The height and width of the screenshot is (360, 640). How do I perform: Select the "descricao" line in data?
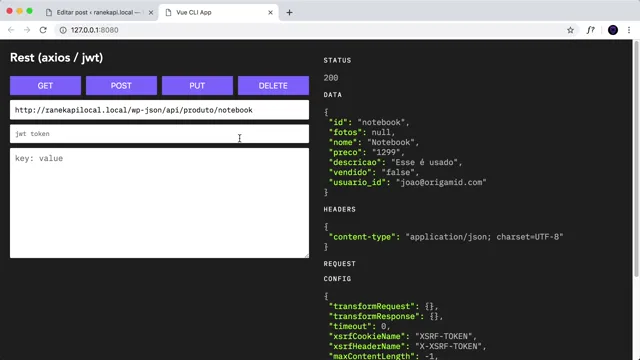click(396, 162)
